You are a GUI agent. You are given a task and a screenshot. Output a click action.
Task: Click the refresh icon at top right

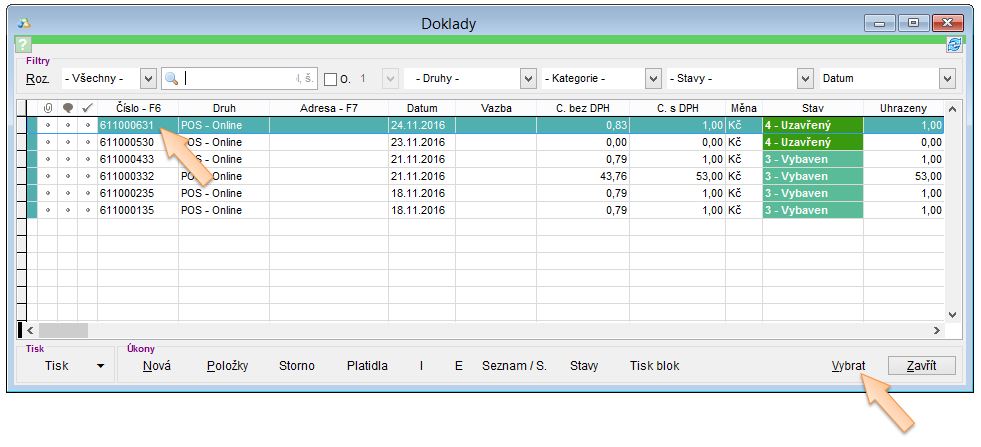pyautogui.click(x=953, y=44)
